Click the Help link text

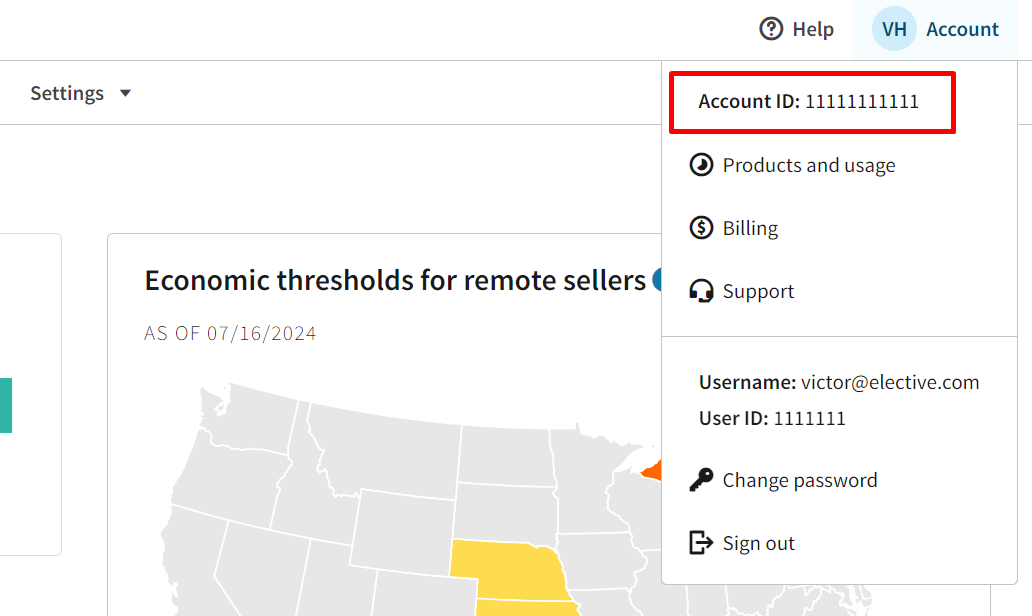[813, 29]
